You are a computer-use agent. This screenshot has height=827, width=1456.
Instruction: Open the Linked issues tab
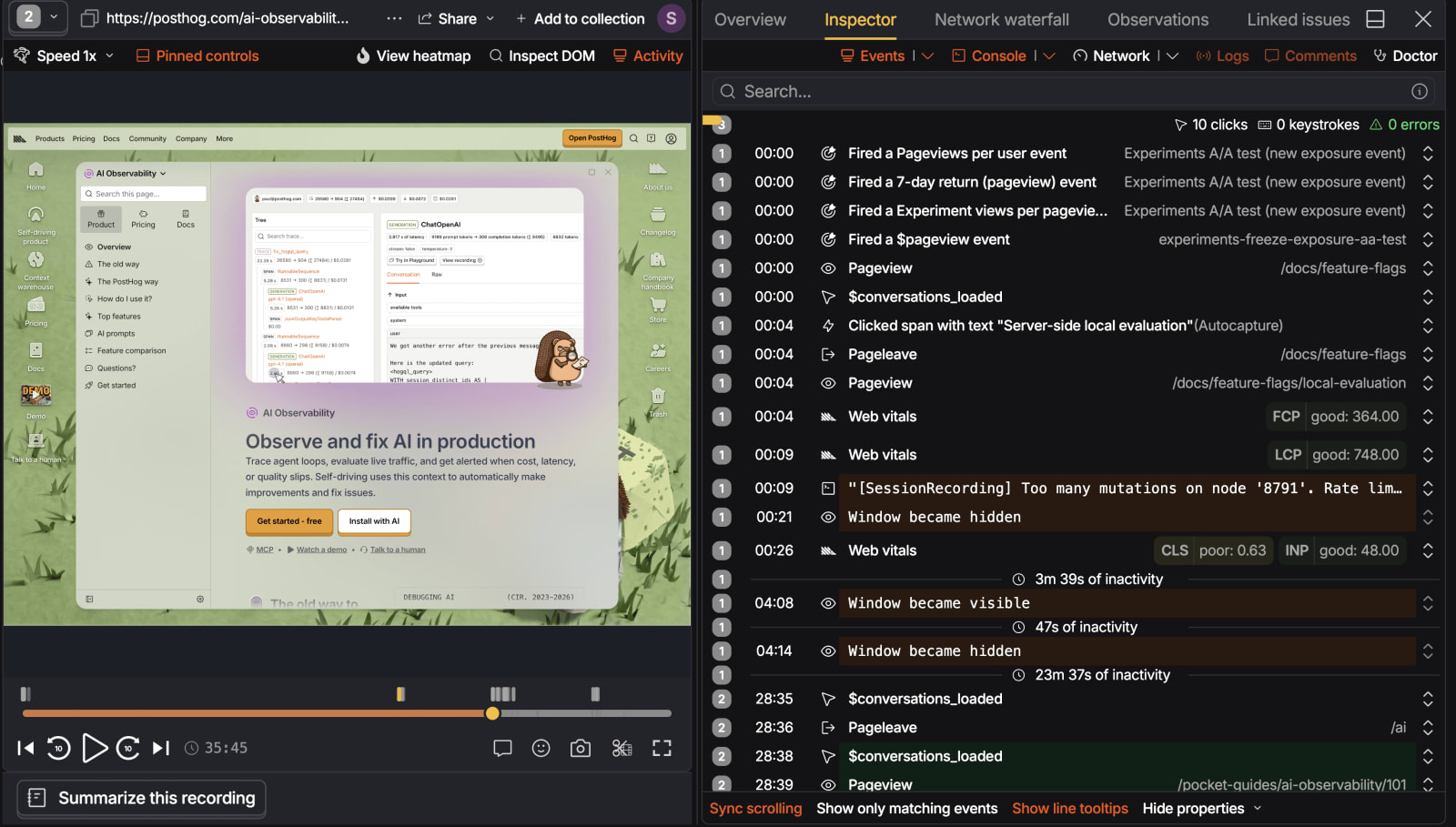(x=1298, y=19)
